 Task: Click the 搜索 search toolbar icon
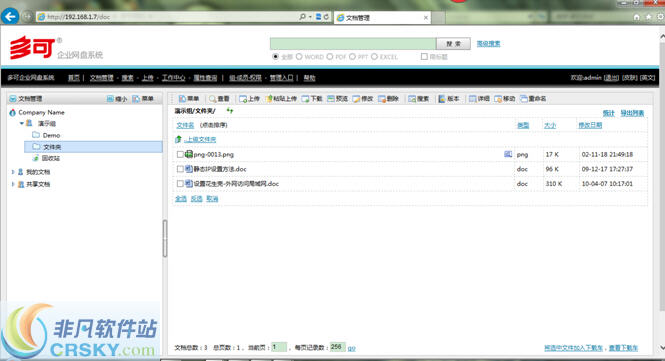point(412,99)
